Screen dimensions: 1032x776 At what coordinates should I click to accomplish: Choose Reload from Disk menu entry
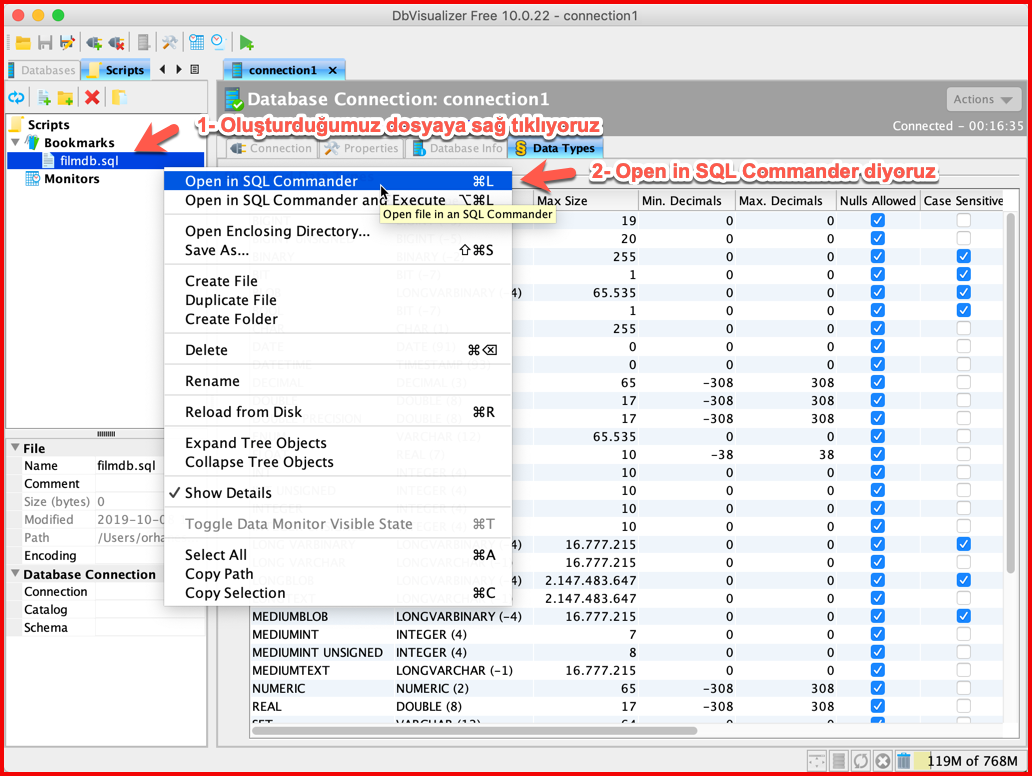(337, 412)
